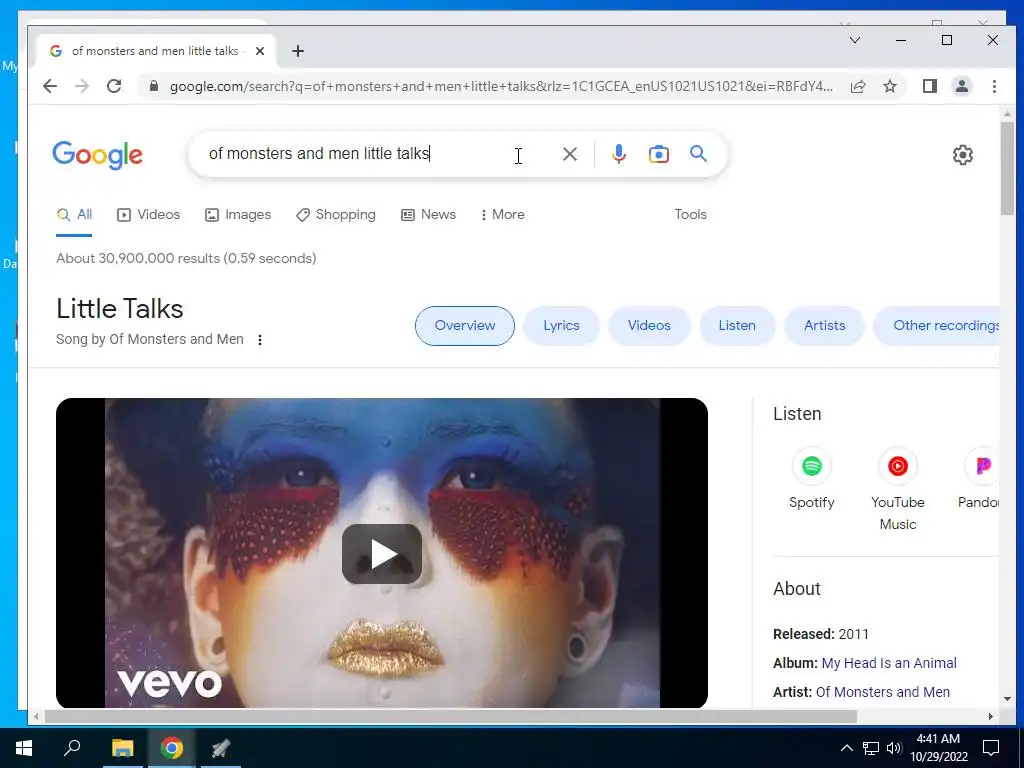Viewport: 1024px width, 768px height.
Task: Click the scroll down arrow
Action: coord(1006,699)
